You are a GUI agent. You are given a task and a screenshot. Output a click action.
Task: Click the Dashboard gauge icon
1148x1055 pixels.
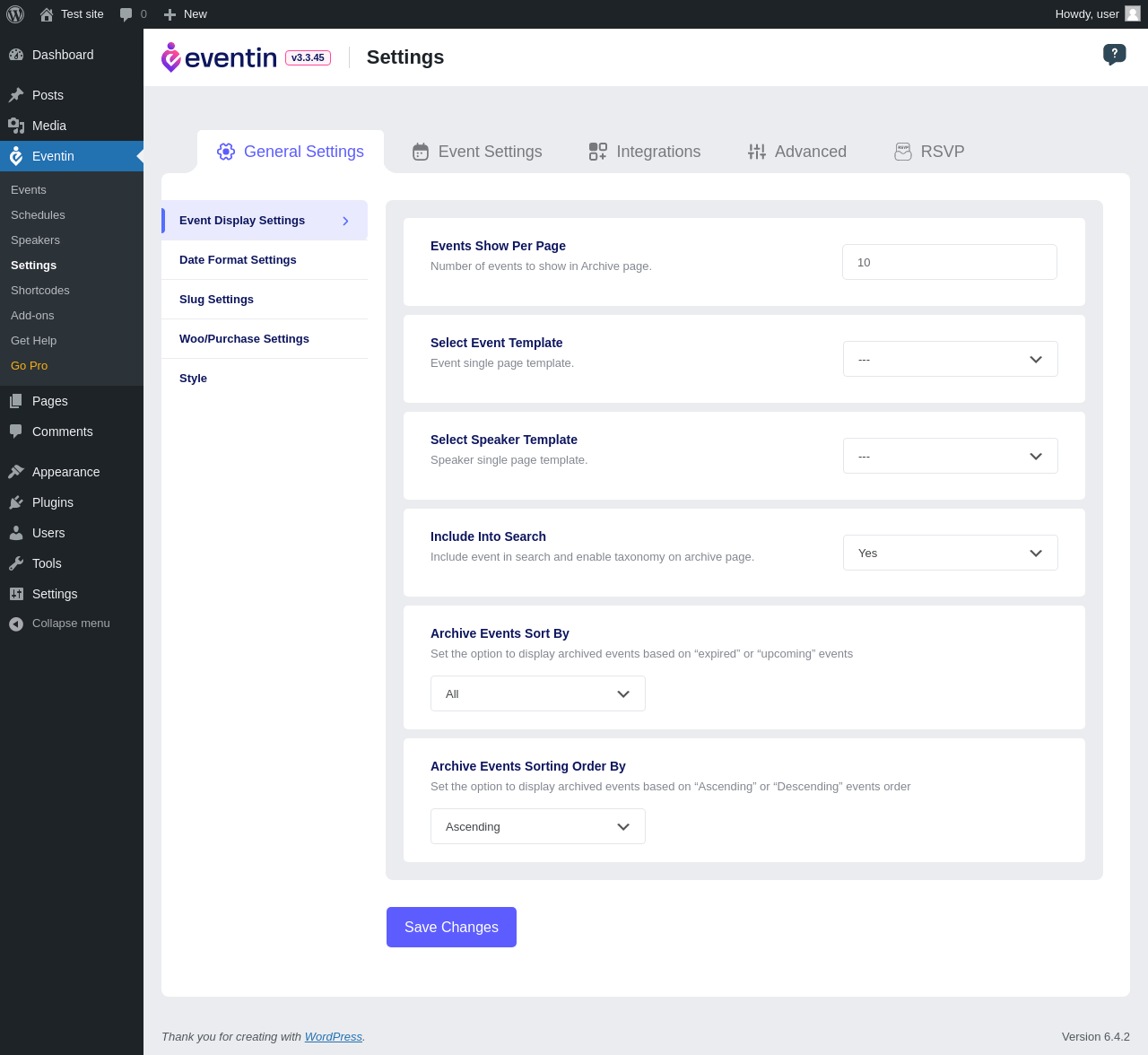coord(16,55)
